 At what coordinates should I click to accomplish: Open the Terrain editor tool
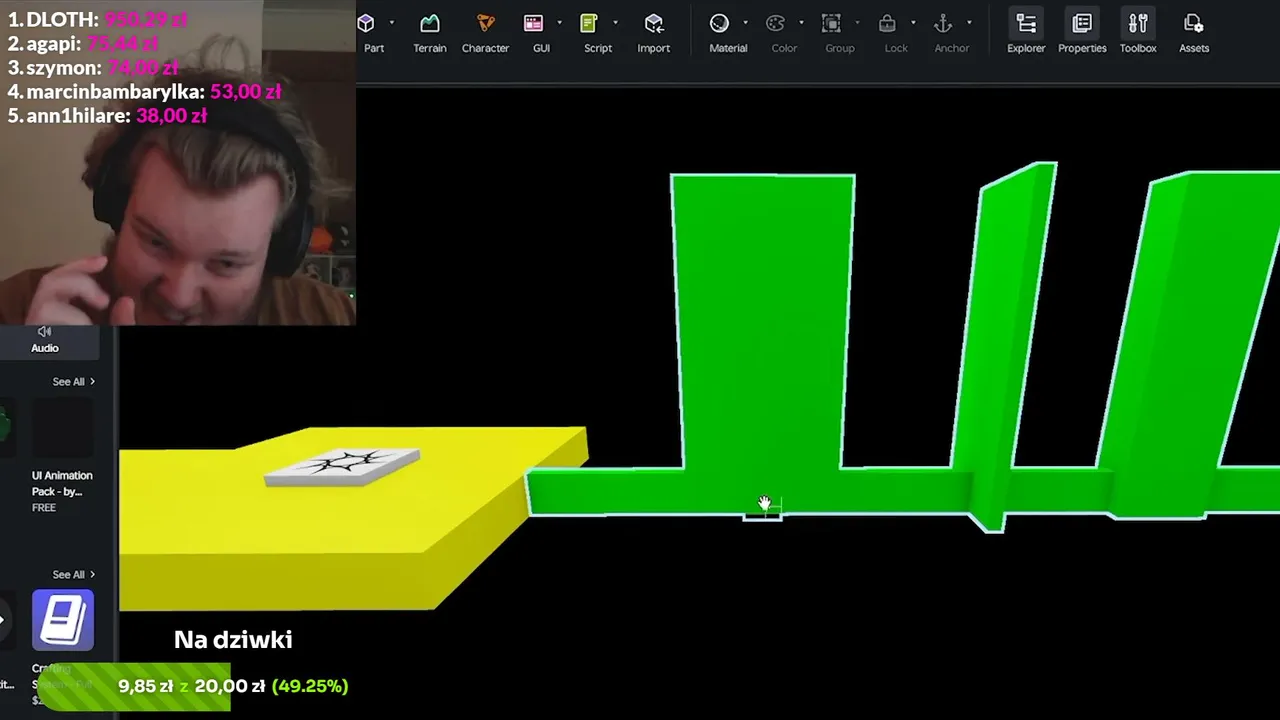[430, 23]
